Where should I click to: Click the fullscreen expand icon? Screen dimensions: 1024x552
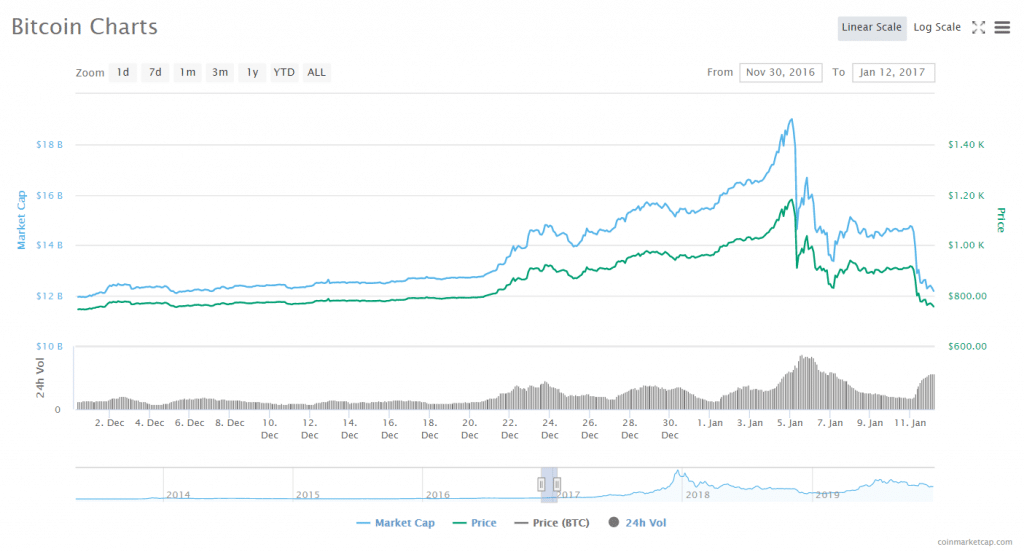pos(979,27)
